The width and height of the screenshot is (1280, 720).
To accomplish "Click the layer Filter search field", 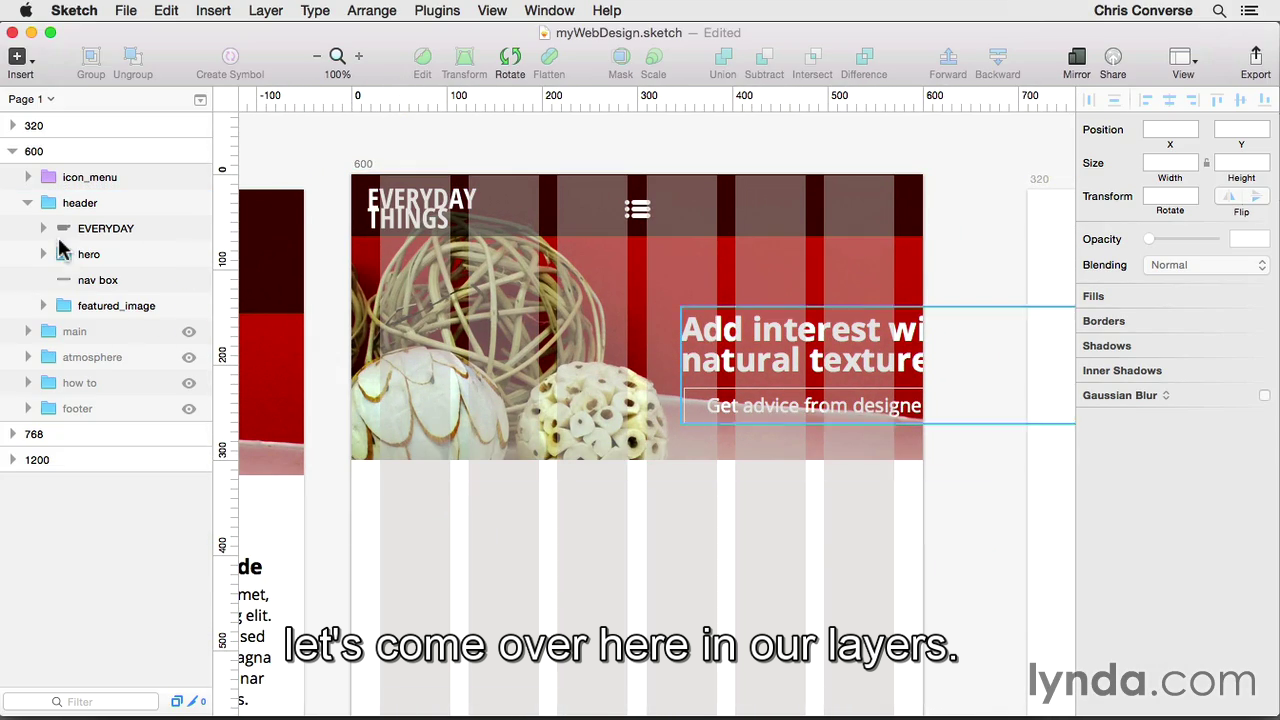I will 80,702.
